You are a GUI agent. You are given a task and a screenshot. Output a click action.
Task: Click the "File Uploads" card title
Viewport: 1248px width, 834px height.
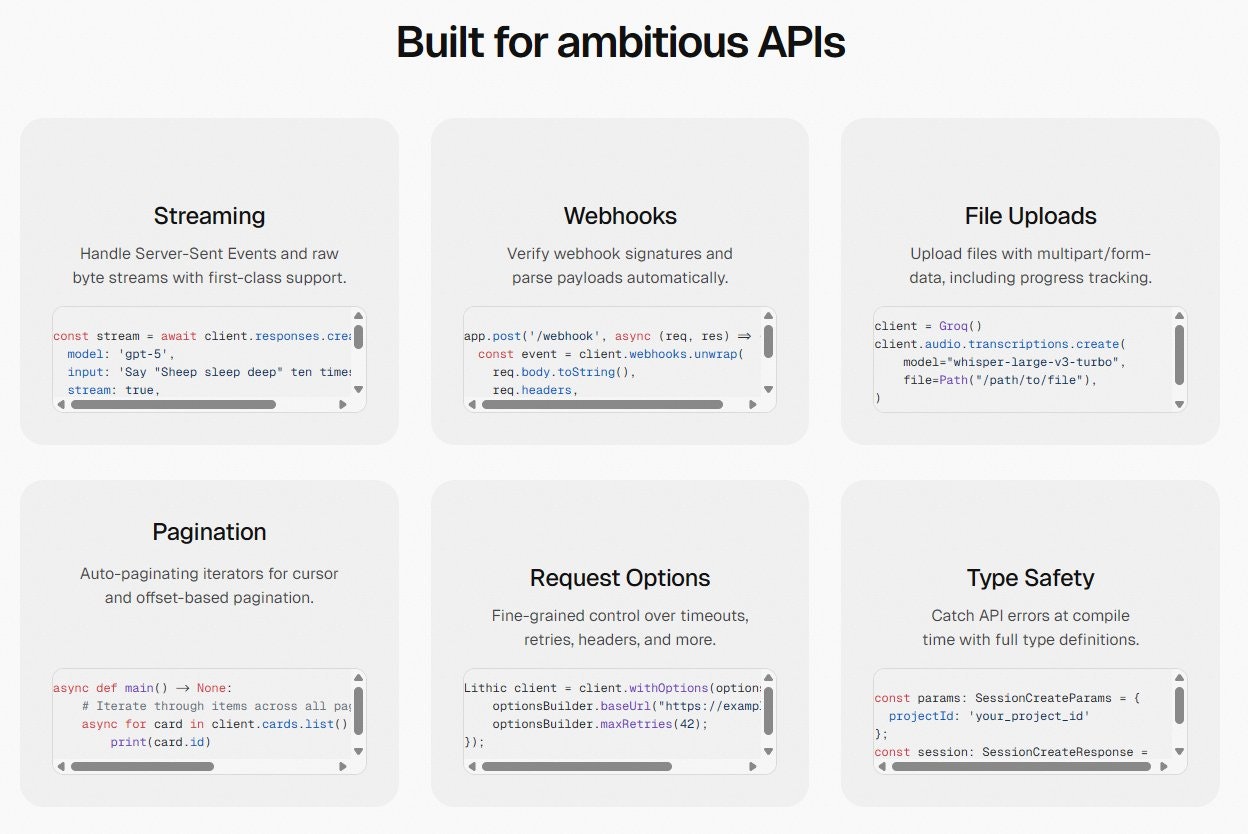coord(1030,216)
